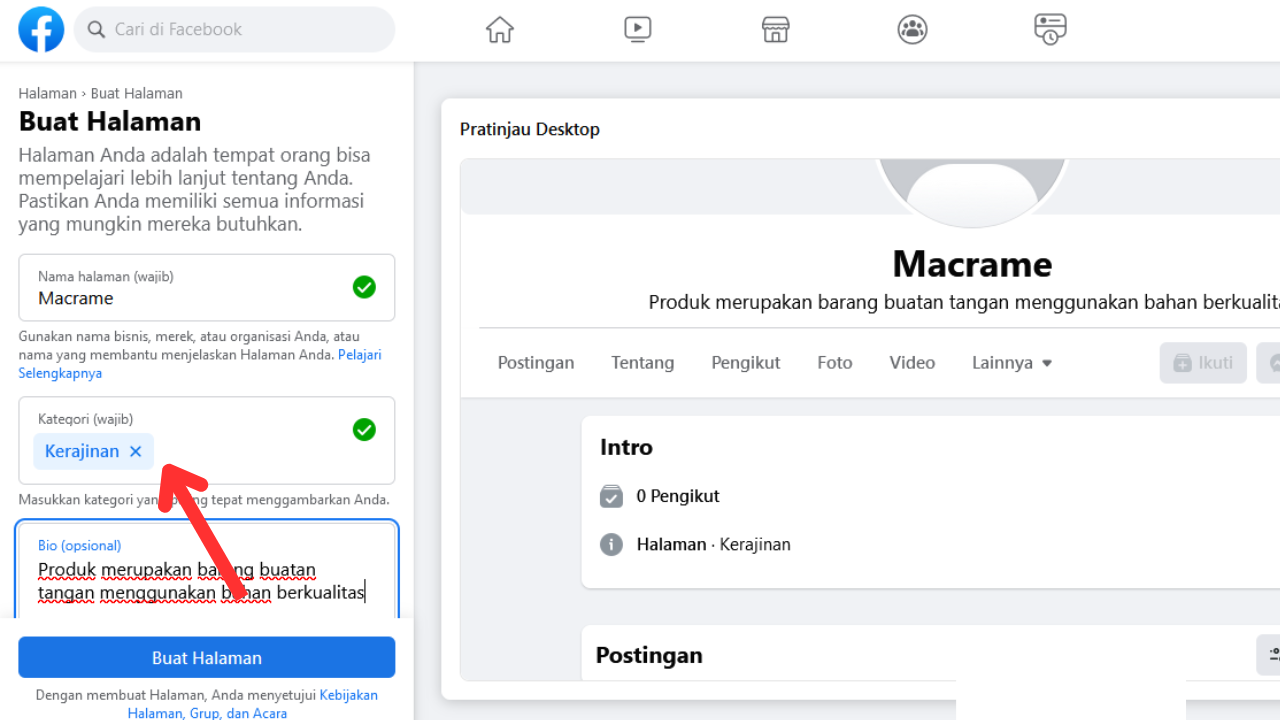This screenshot has width=1280, height=720.
Task: Remove the Kerajinan category chip
Action: [x=136, y=451]
